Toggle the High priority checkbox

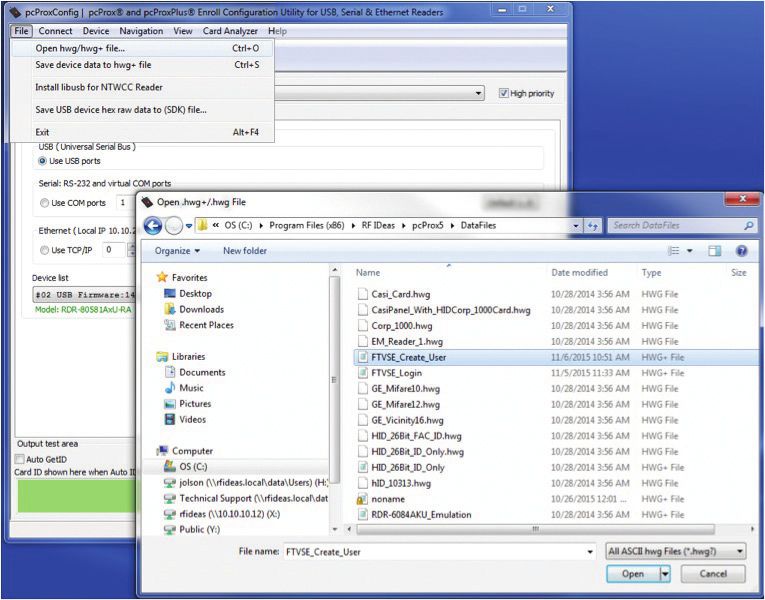pos(503,93)
